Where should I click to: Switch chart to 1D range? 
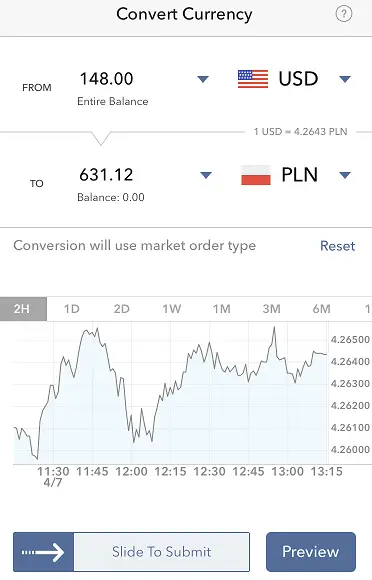click(x=72, y=309)
